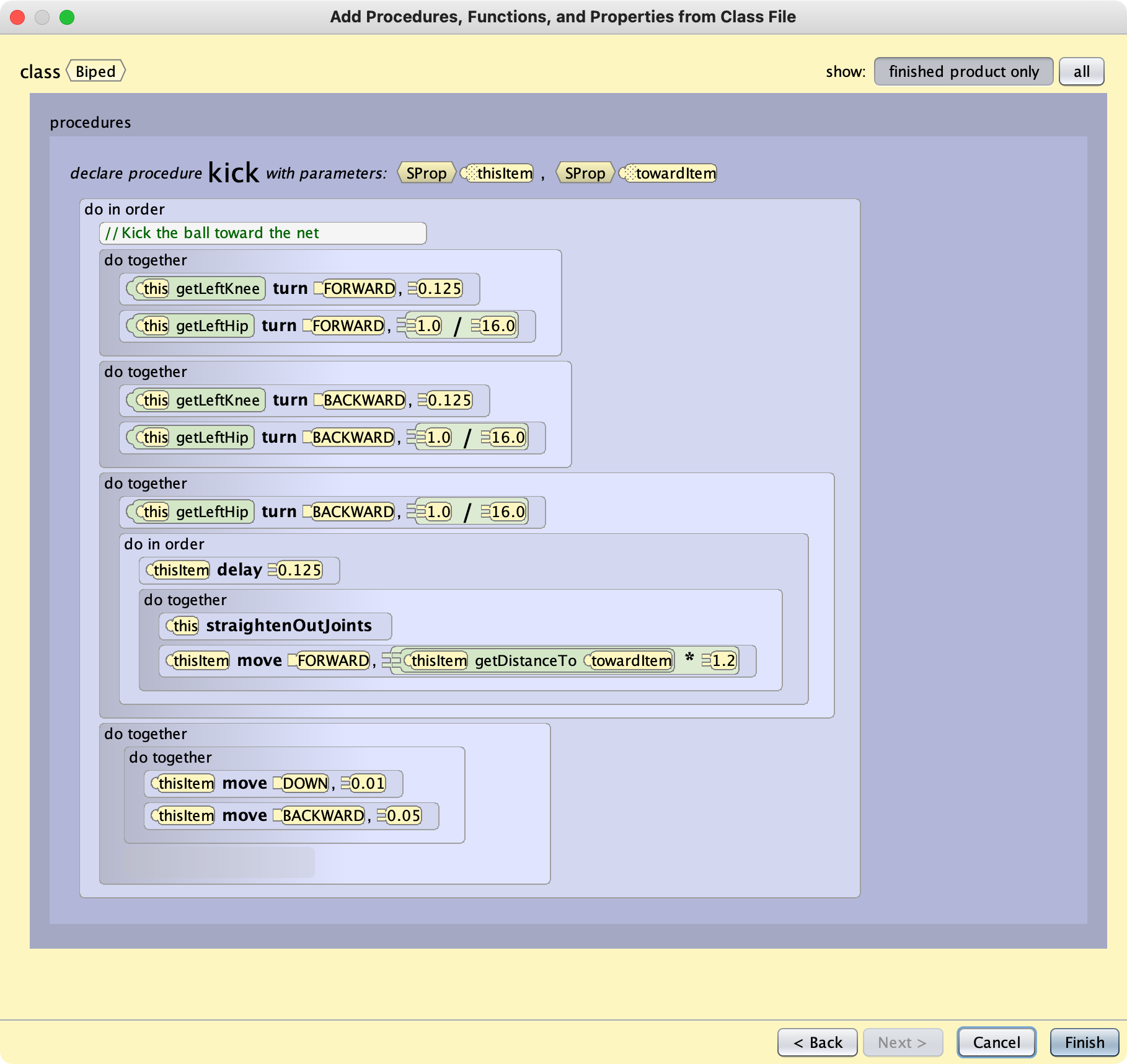
Task: Open the BACKWARD dropdown on getLeftHip turn
Action: [x=351, y=437]
